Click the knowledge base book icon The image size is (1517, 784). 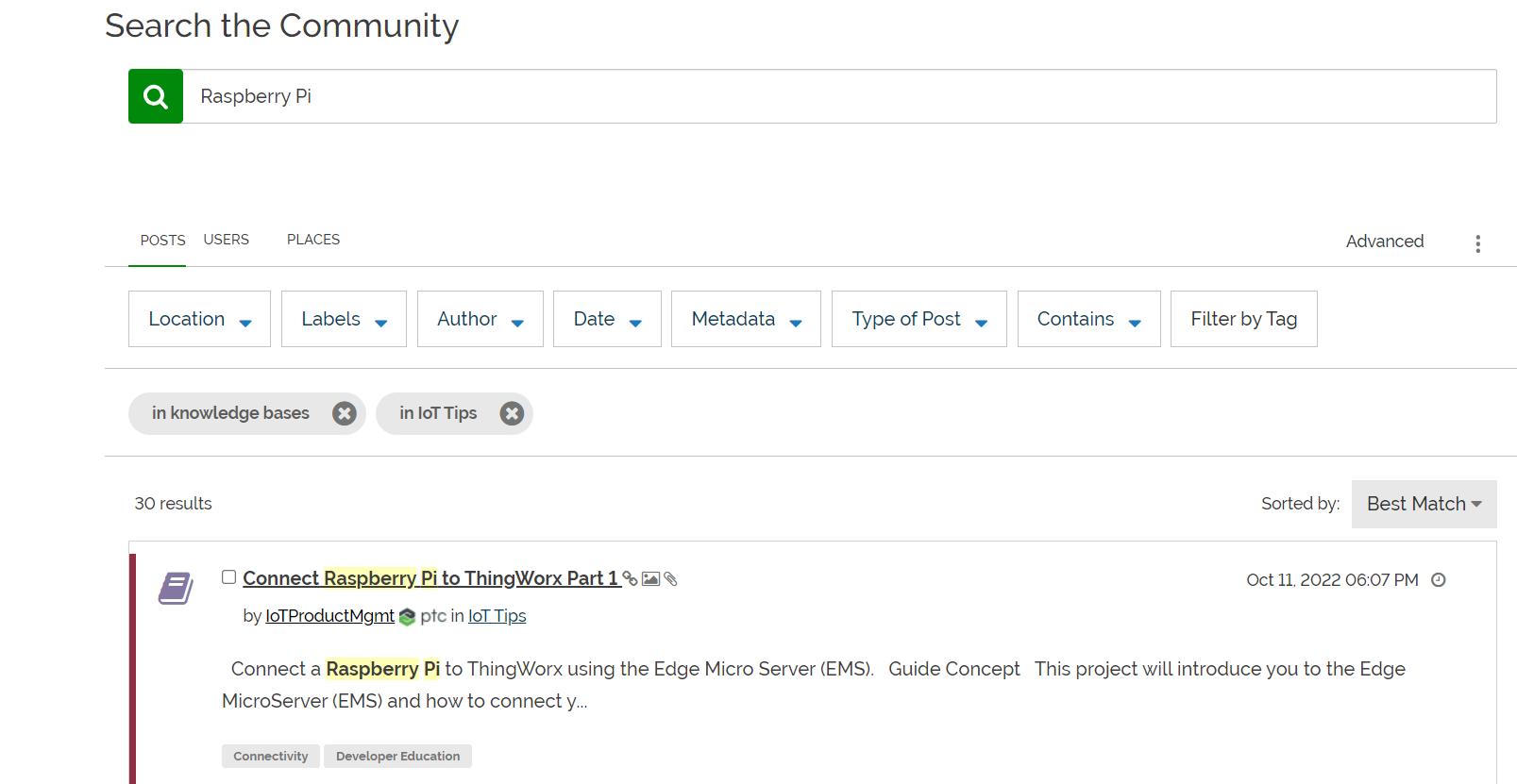tap(176, 588)
